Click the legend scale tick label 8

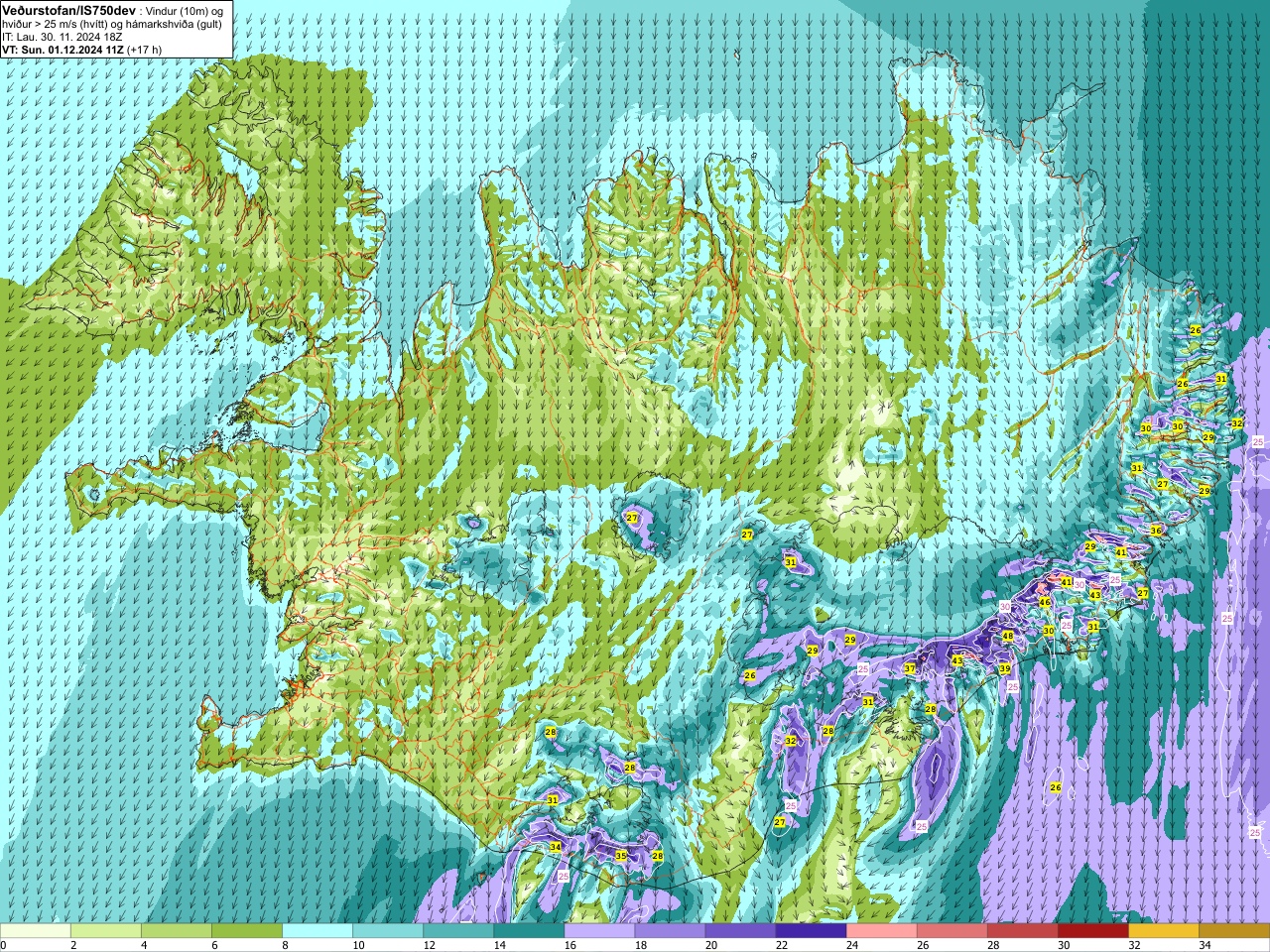point(286,945)
